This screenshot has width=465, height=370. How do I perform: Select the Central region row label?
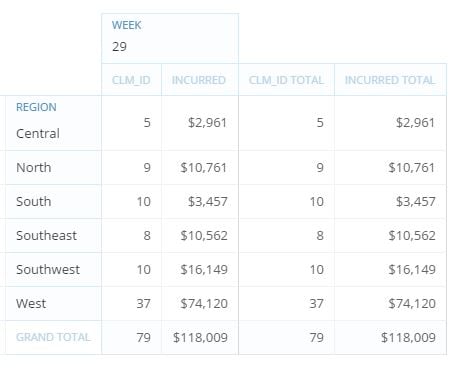point(38,134)
